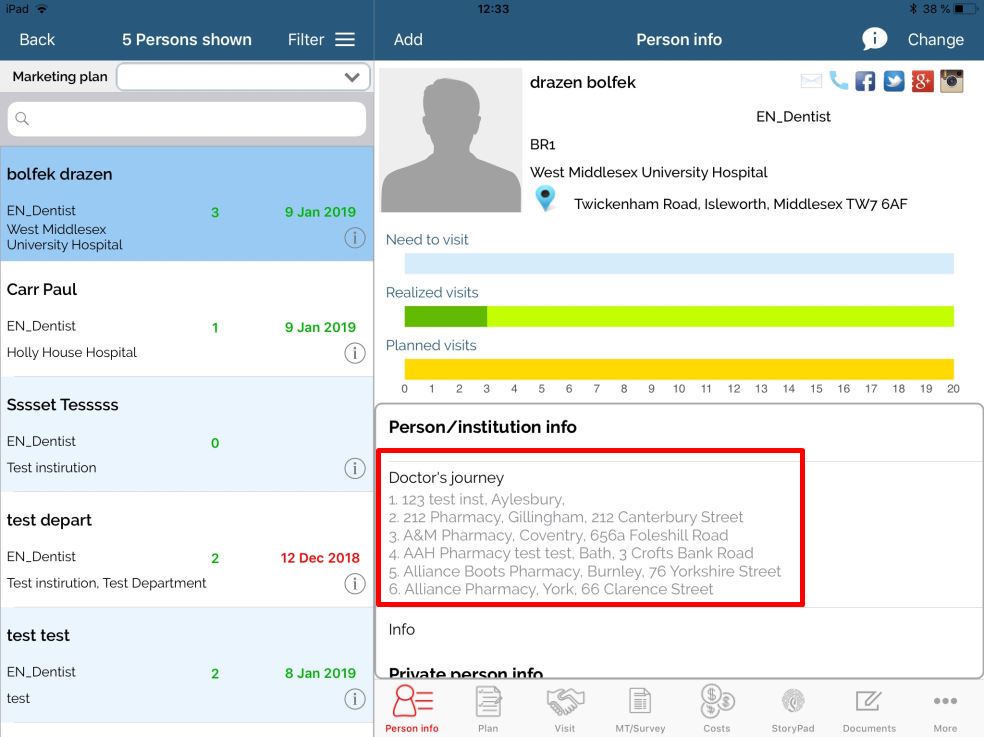Image resolution: width=984 pixels, height=737 pixels.
Task: Open the Instagram profile icon
Action: click(951, 81)
